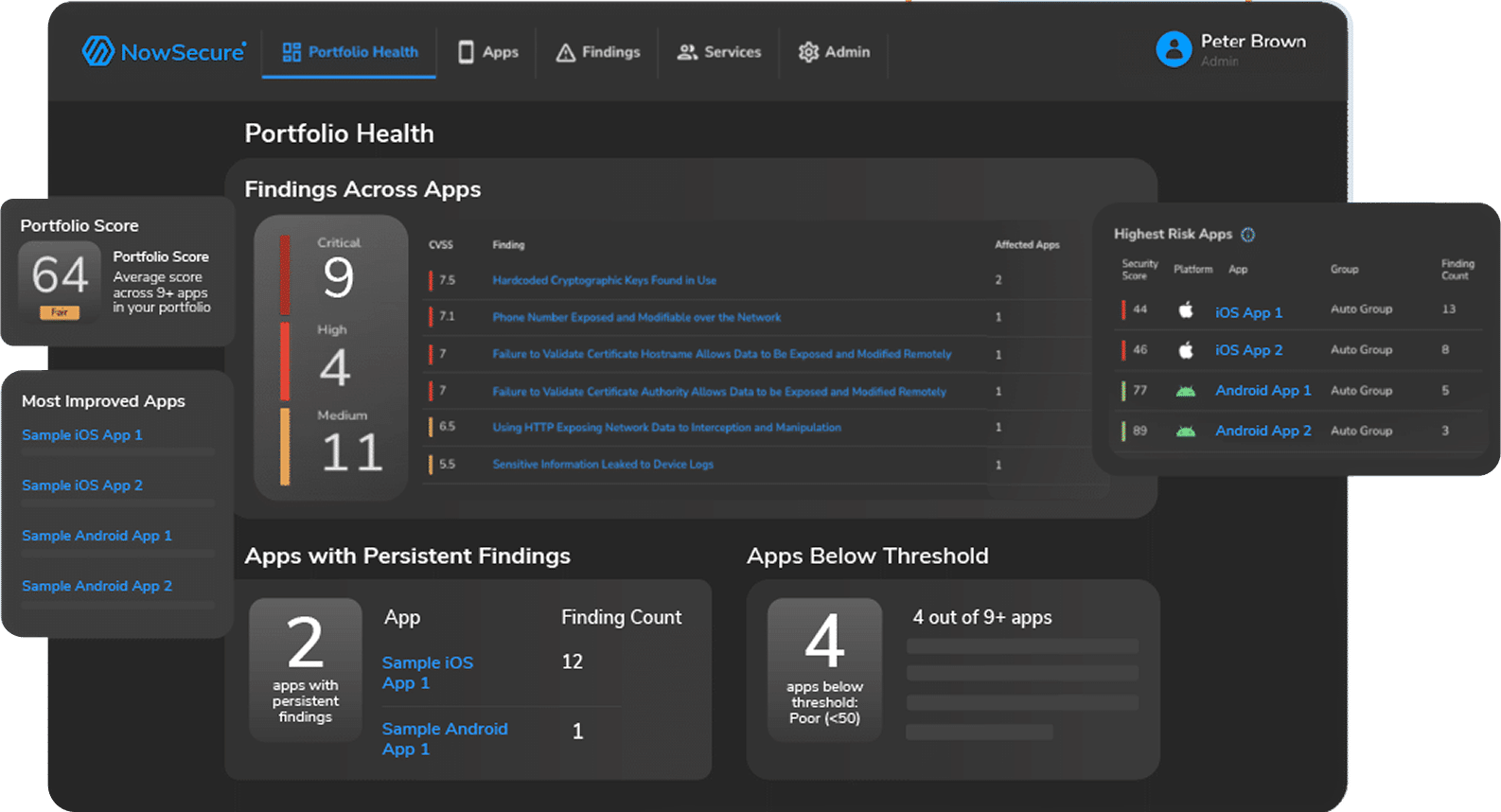The image size is (1501, 812).
Task: Click the CVSS 7.1 value
Action: point(448,316)
